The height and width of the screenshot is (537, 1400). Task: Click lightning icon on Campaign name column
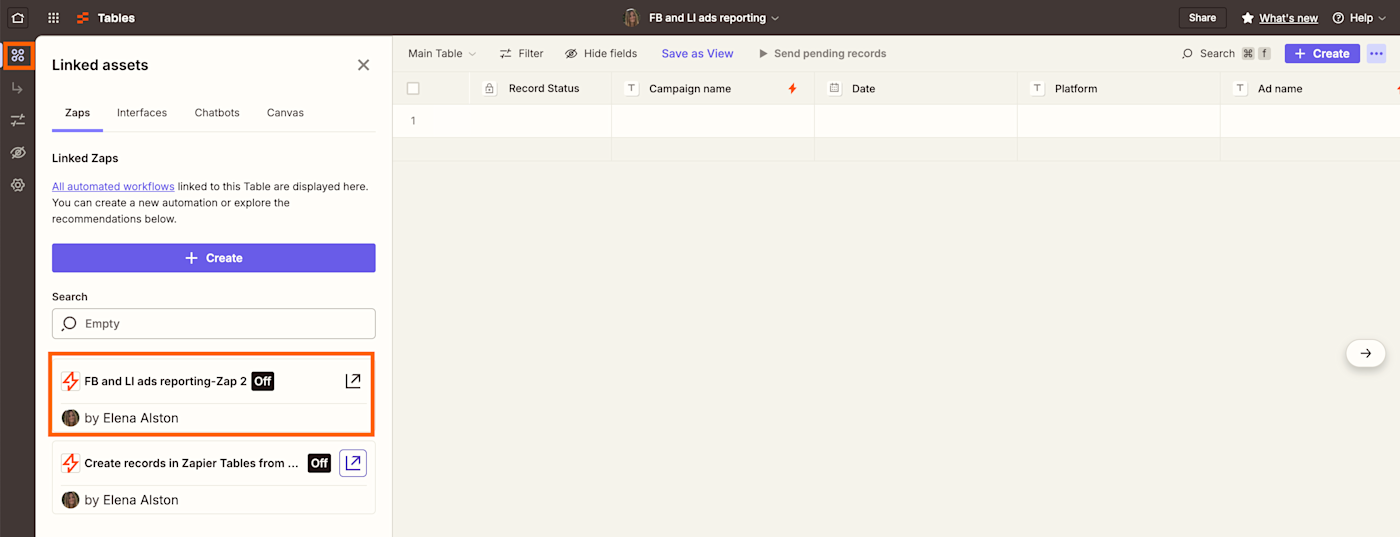[792, 89]
